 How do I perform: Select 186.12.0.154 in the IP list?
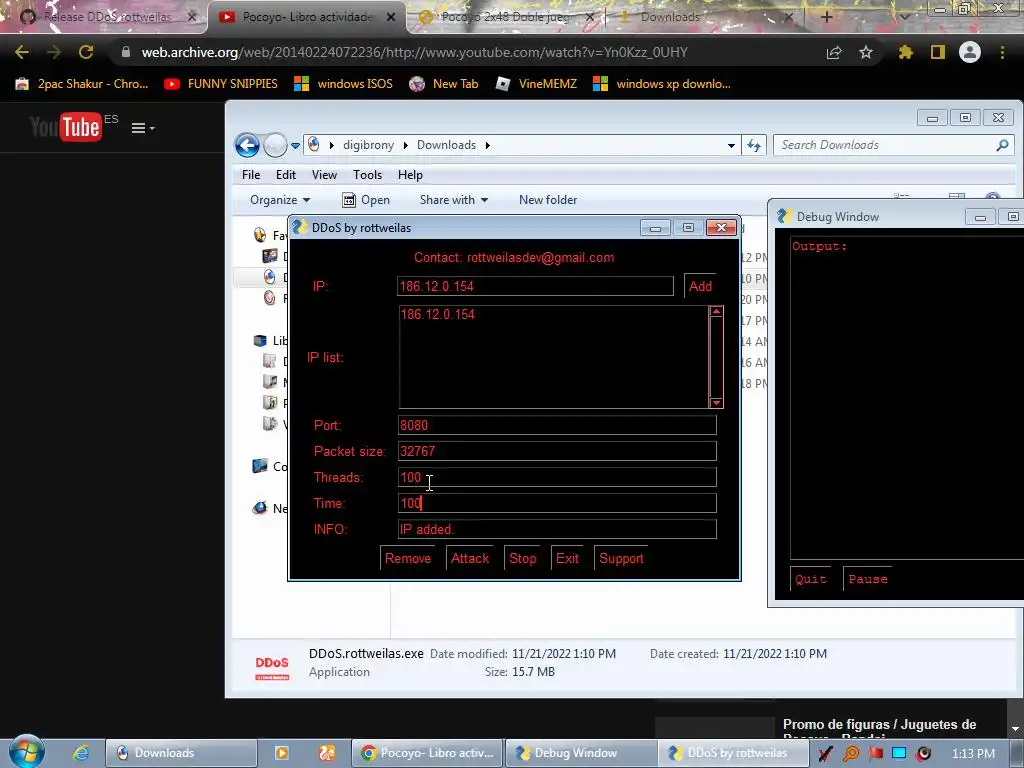[438, 314]
